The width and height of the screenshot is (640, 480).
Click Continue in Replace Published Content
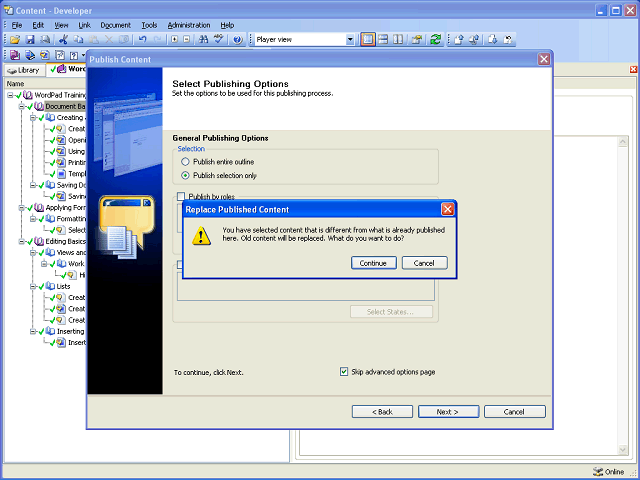coord(373,263)
